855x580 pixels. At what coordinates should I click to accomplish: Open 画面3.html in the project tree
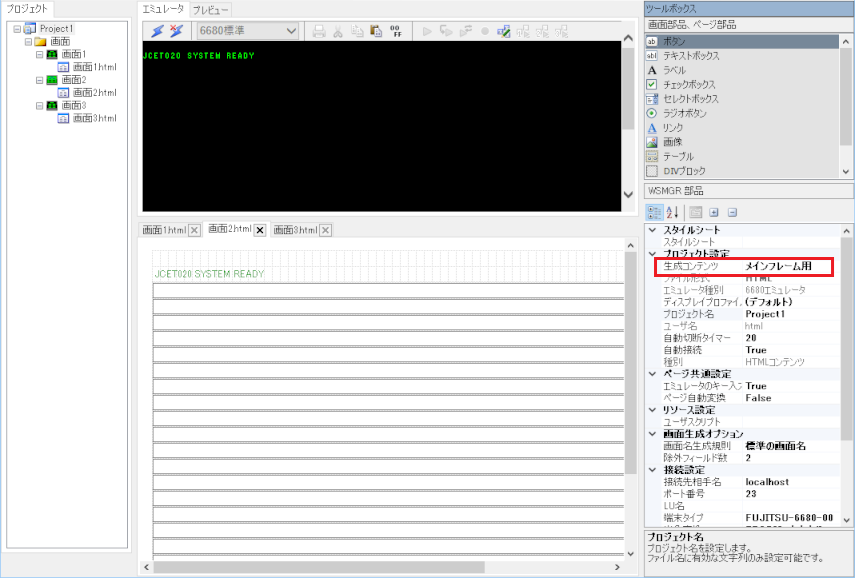tap(94, 118)
